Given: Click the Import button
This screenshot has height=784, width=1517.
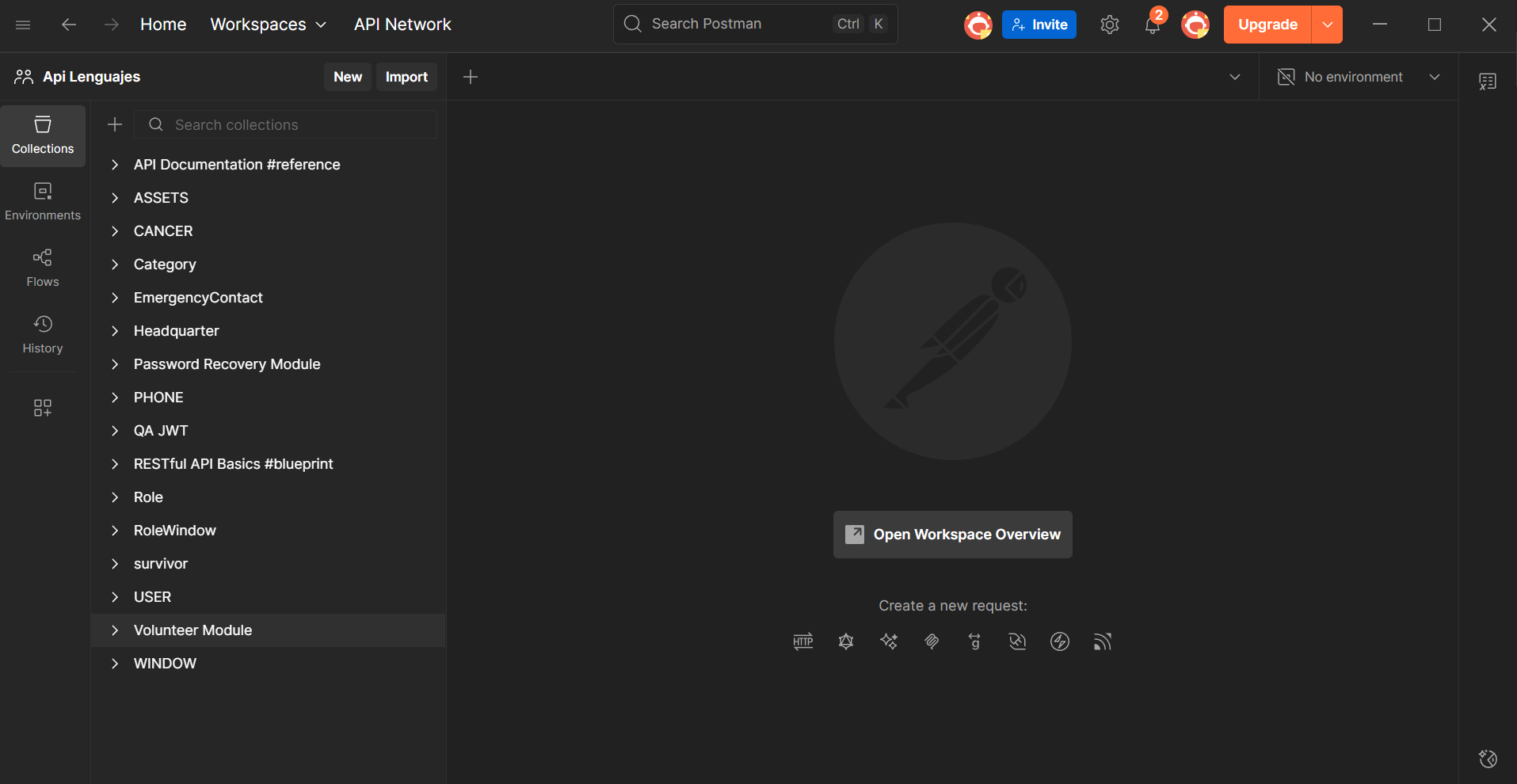Looking at the screenshot, I should coord(406,77).
